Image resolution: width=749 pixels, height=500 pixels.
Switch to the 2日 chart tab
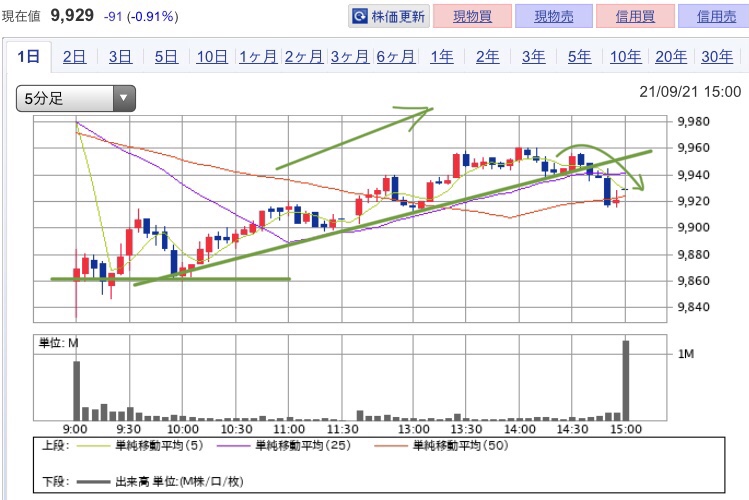click(74, 57)
